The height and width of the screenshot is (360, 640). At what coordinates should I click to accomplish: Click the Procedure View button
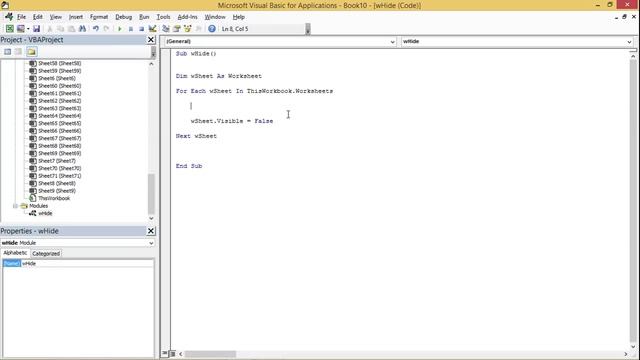pyautogui.click(x=165, y=353)
